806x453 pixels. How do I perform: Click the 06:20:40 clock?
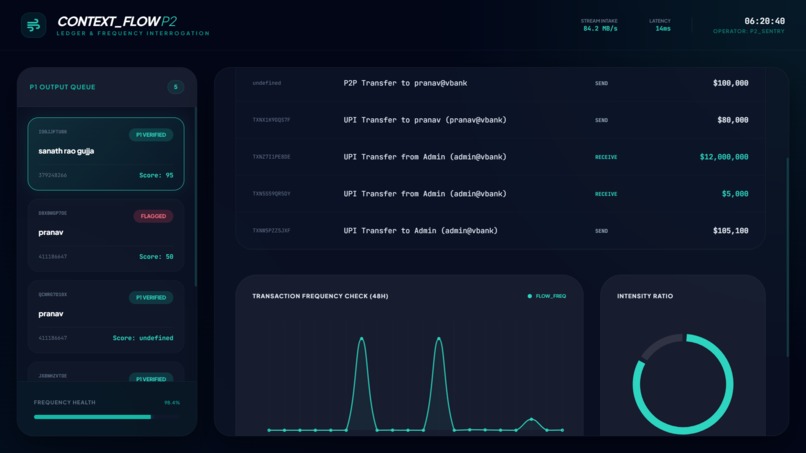click(764, 21)
